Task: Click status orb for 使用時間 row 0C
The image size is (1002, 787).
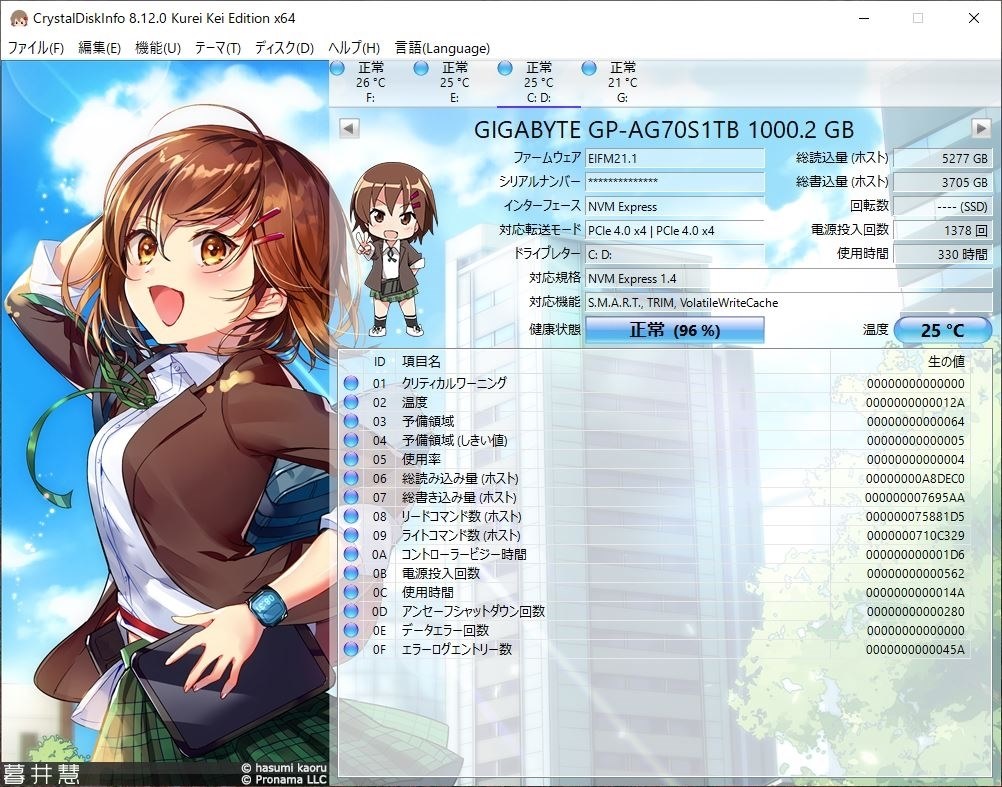Action: (x=351, y=592)
